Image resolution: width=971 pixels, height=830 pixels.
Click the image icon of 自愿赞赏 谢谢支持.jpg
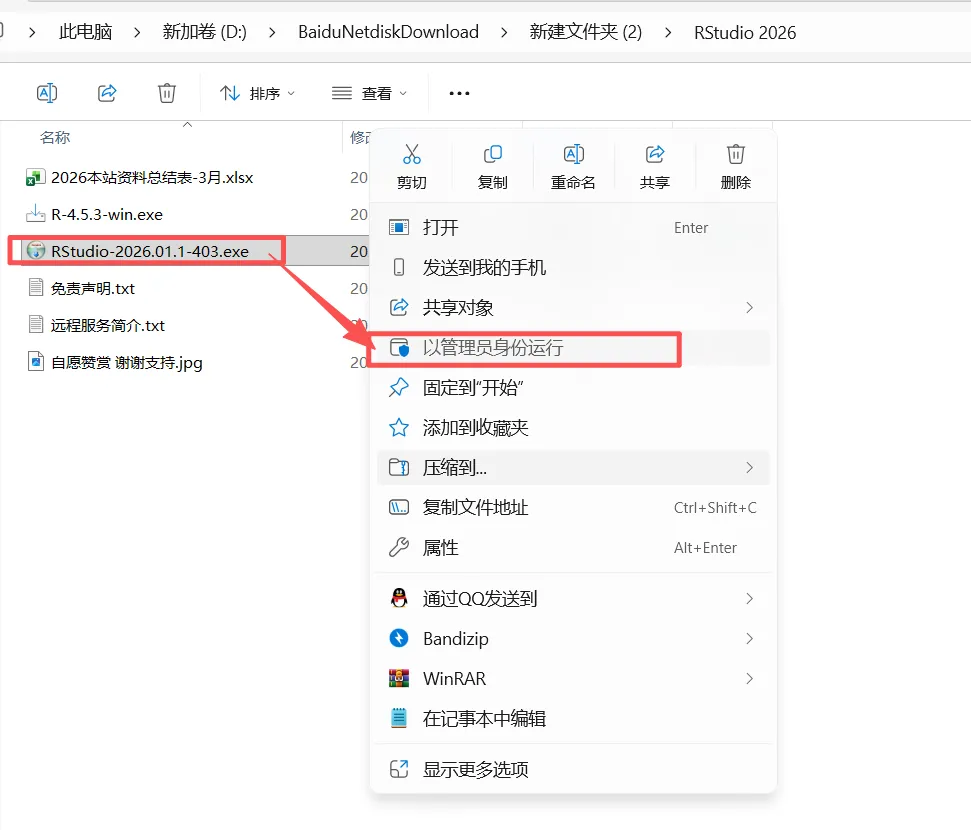point(36,362)
